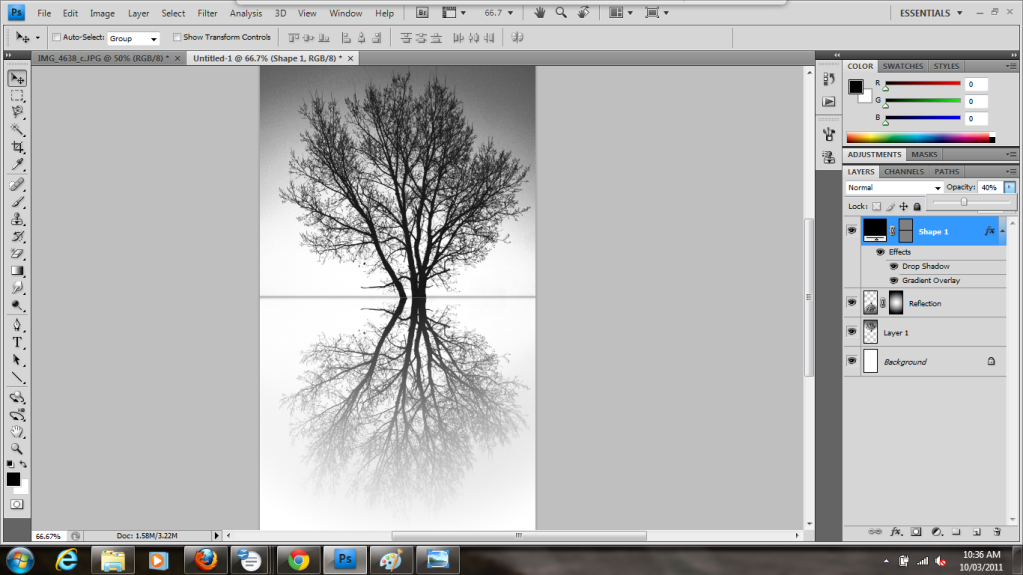
Task: Open the Filter menu
Action: click(207, 13)
